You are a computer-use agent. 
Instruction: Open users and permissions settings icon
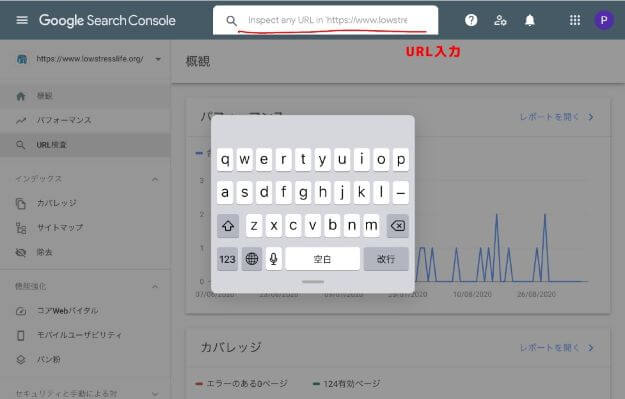pyautogui.click(x=500, y=20)
